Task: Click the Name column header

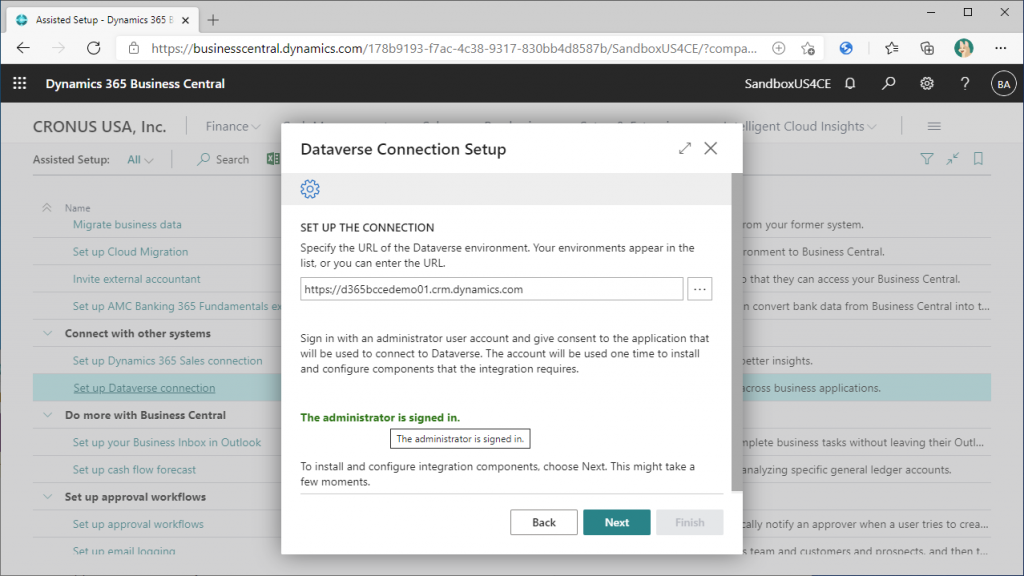Action: pos(77,208)
